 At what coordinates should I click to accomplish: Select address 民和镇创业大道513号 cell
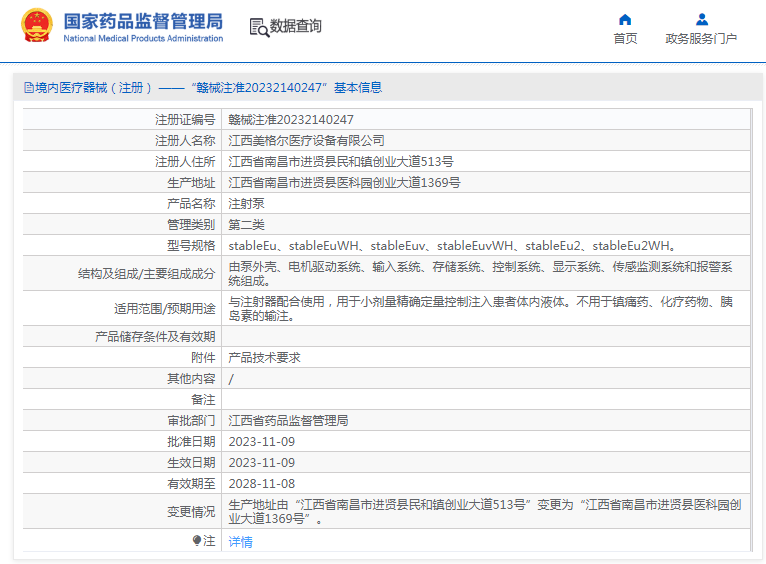[486, 162]
